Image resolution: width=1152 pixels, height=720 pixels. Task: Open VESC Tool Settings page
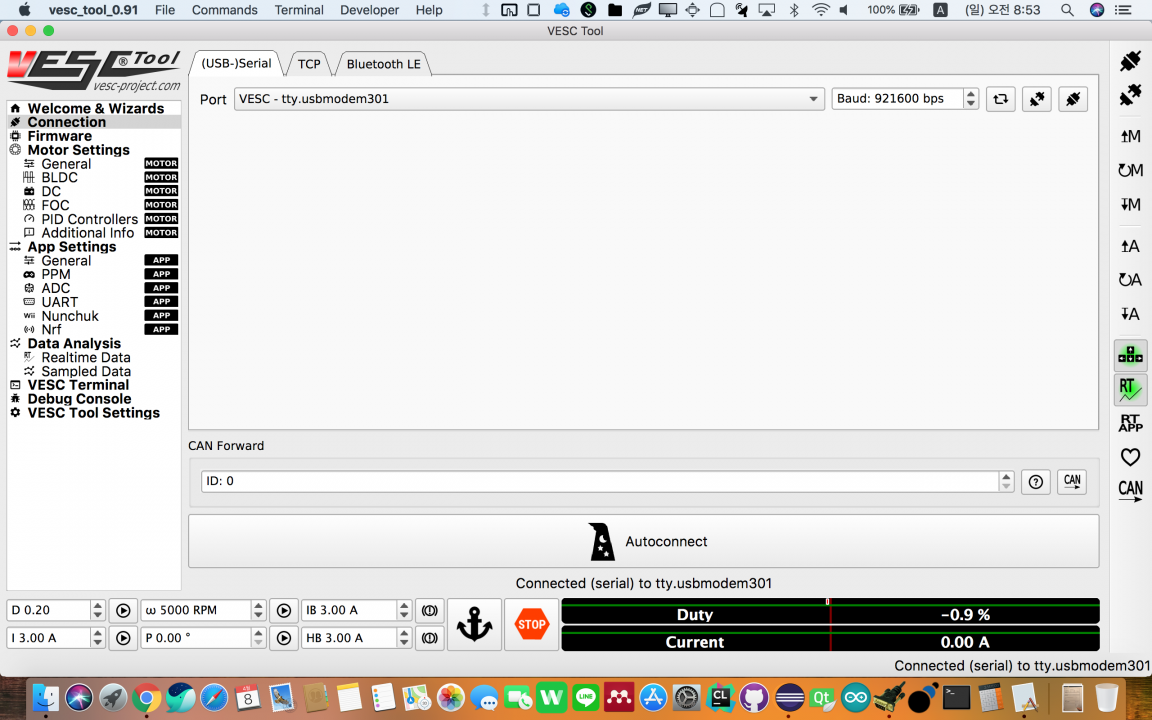(x=94, y=413)
